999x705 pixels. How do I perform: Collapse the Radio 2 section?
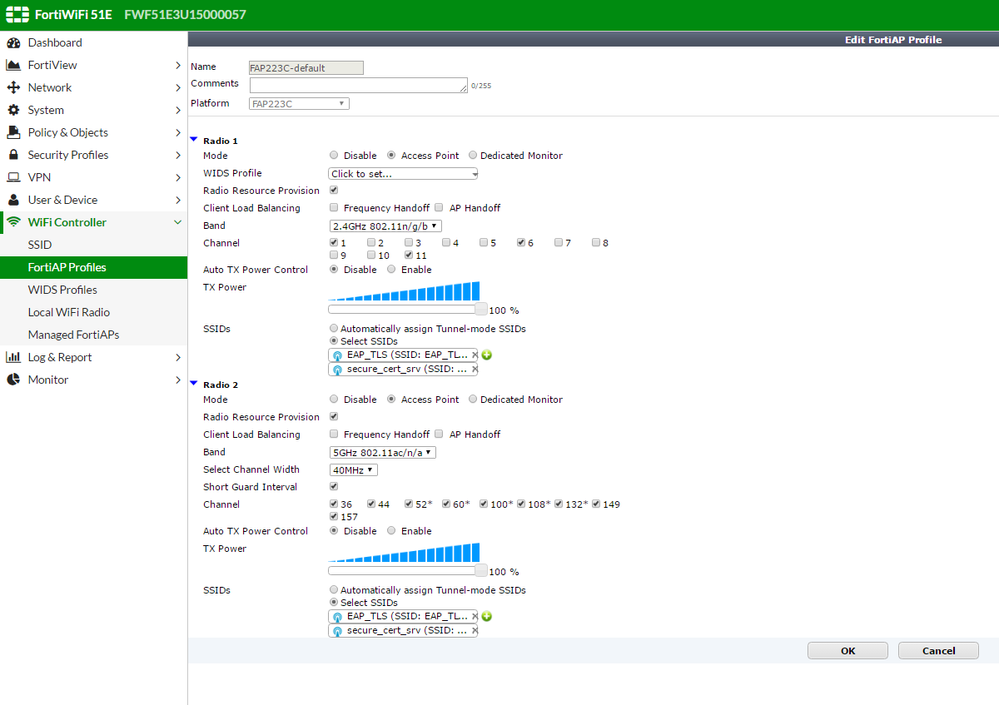coord(194,383)
